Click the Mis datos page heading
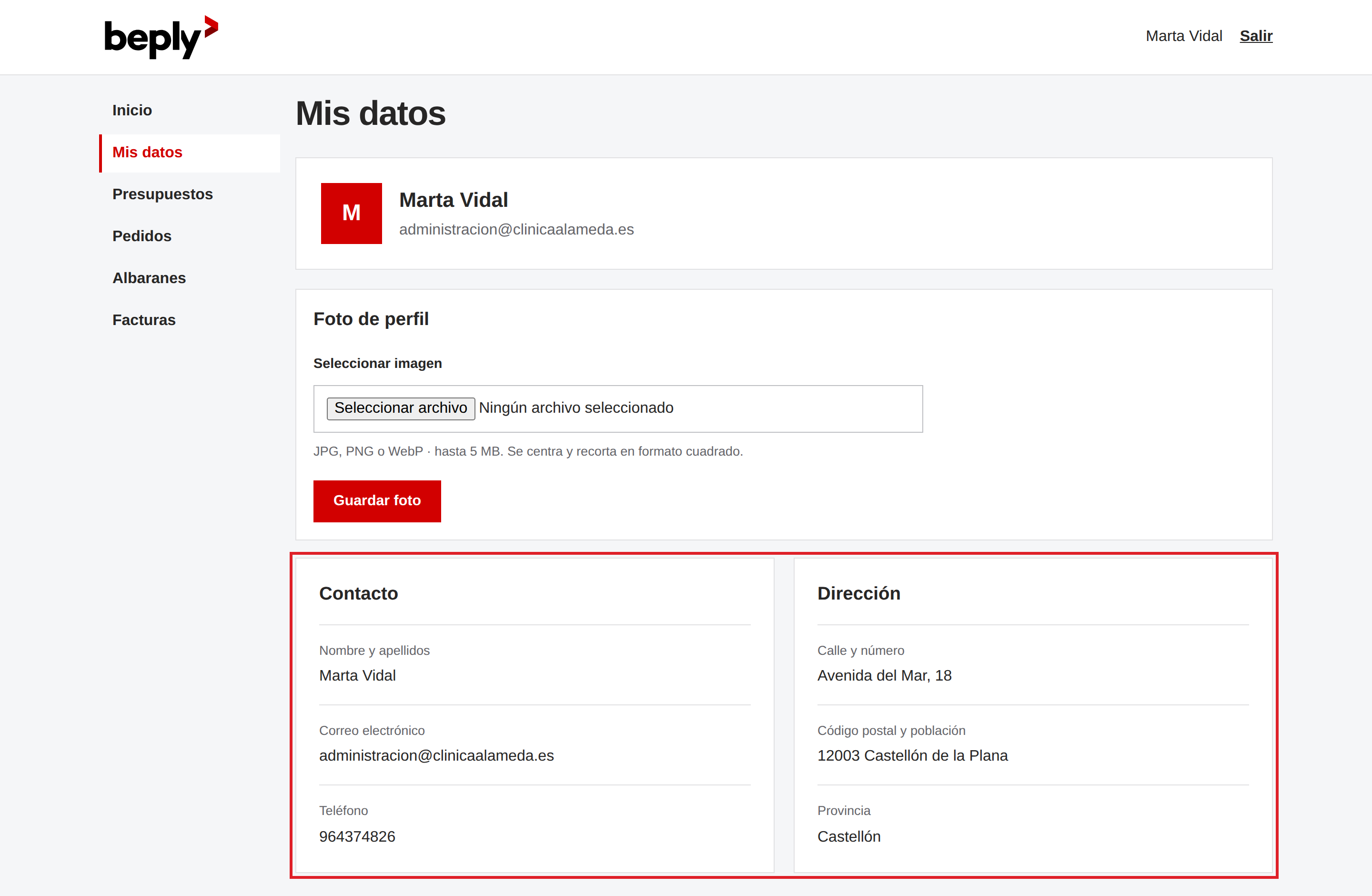The width and height of the screenshot is (1372, 896). (370, 113)
